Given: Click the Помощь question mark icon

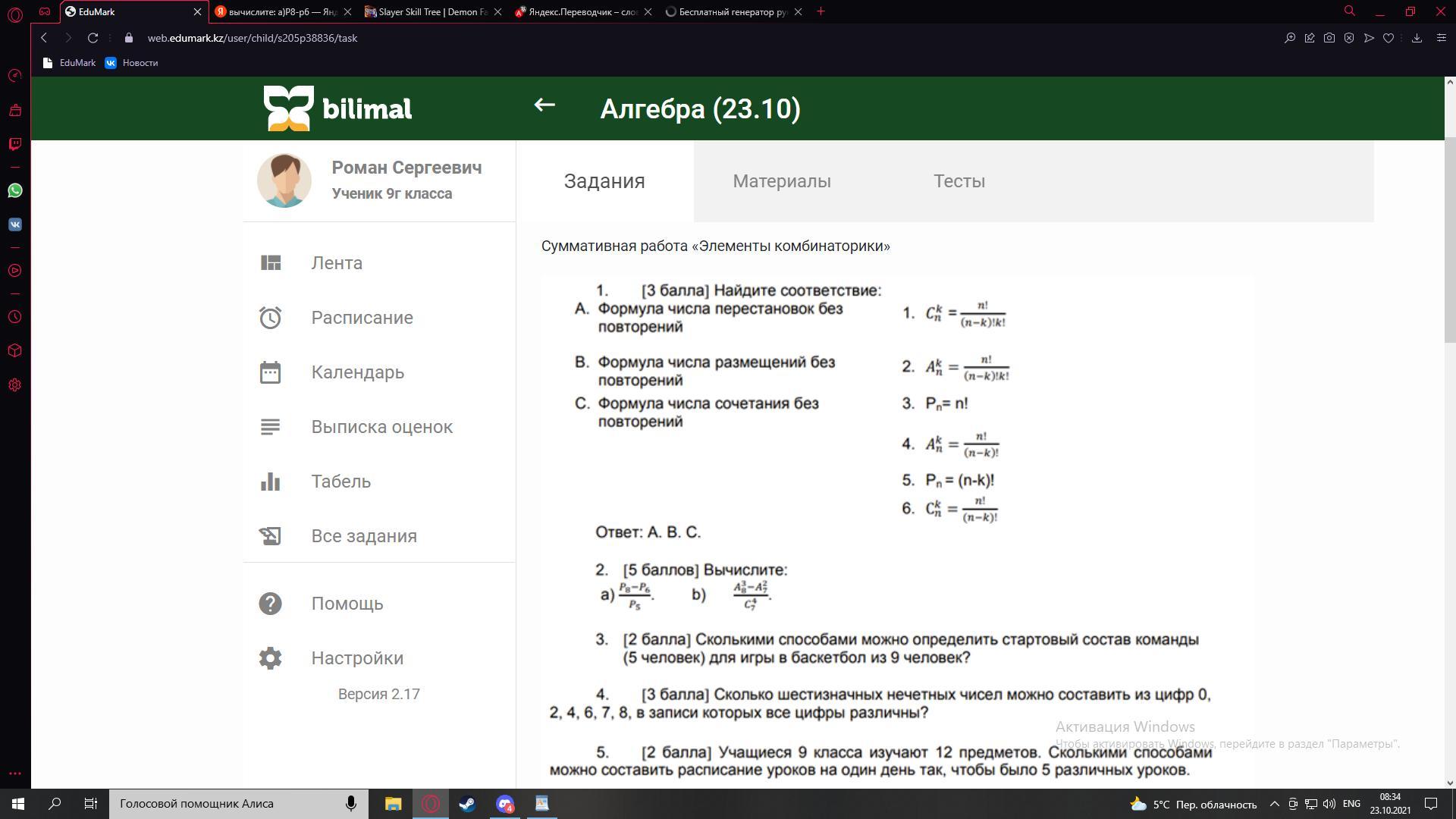Looking at the screenshot, I should point(271,604).
